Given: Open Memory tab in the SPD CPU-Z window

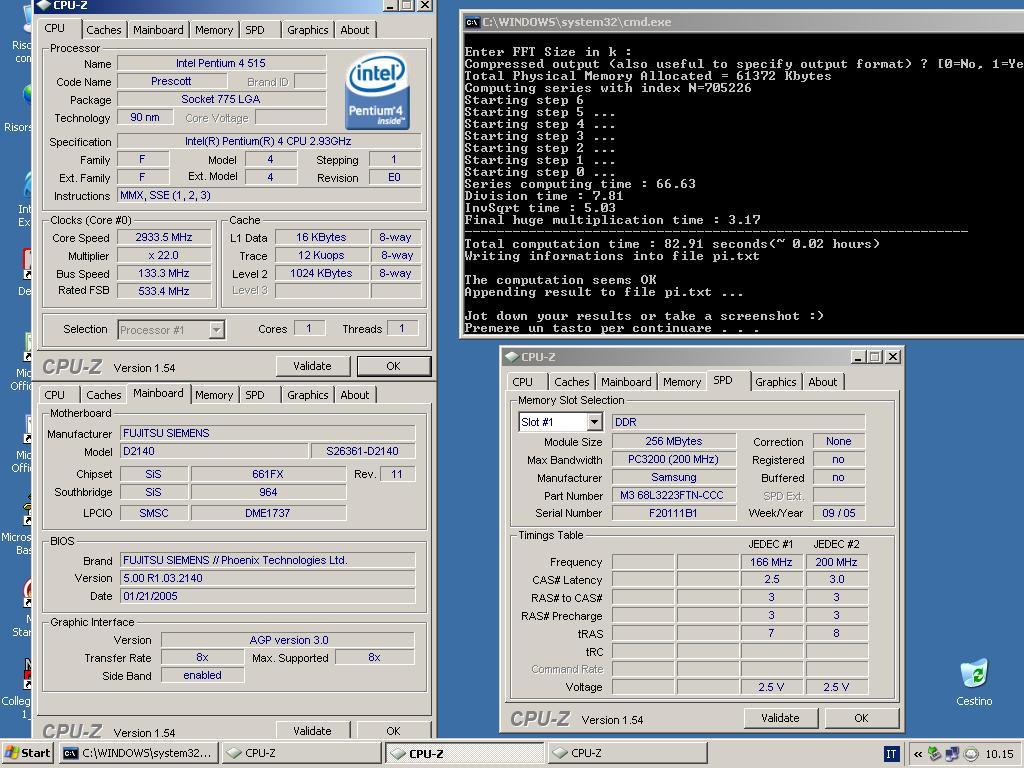Looking at the screenshot, I should pyautogui.click(x=682, y=382).
